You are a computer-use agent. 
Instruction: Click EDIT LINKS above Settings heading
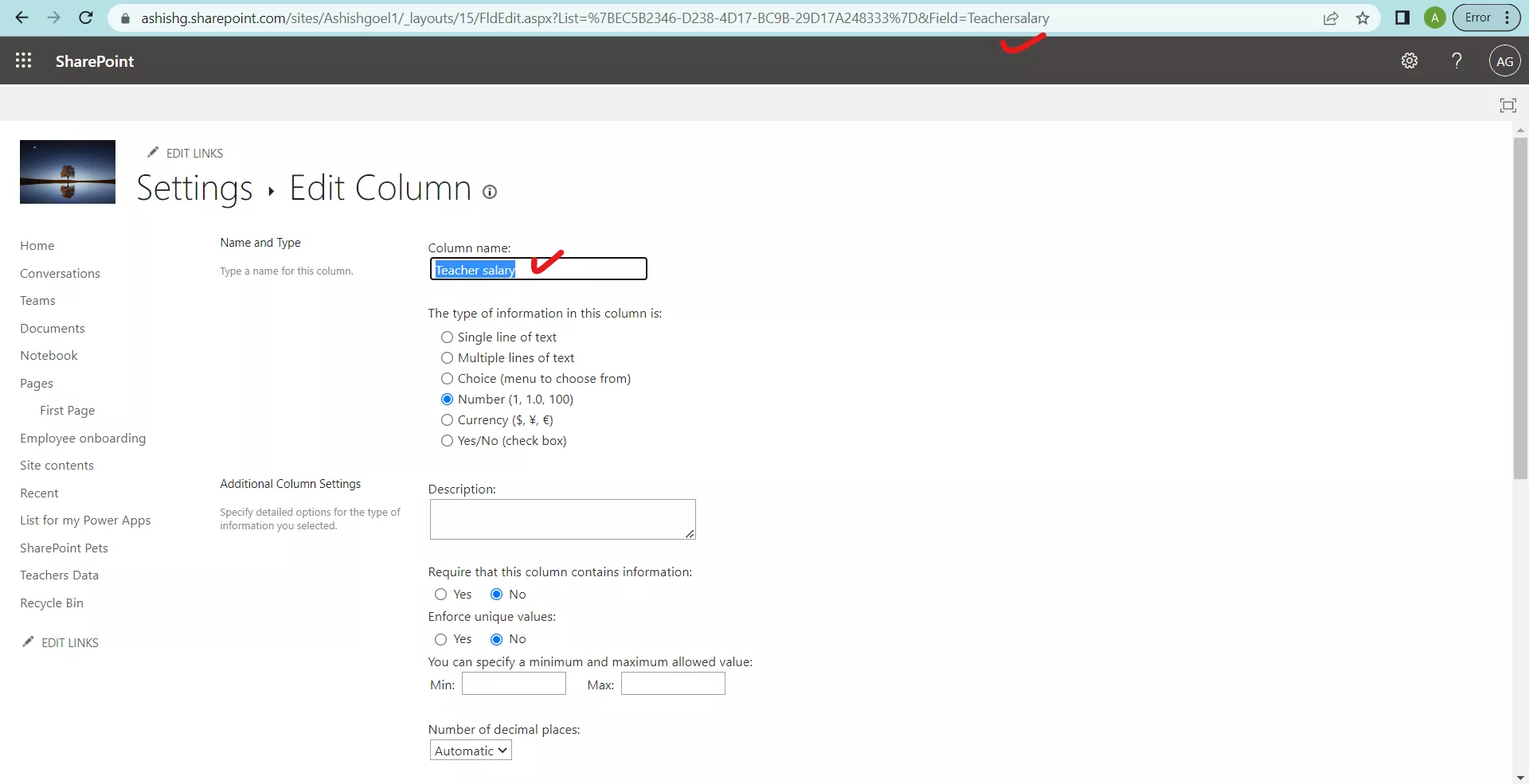[x=194, y=153]
